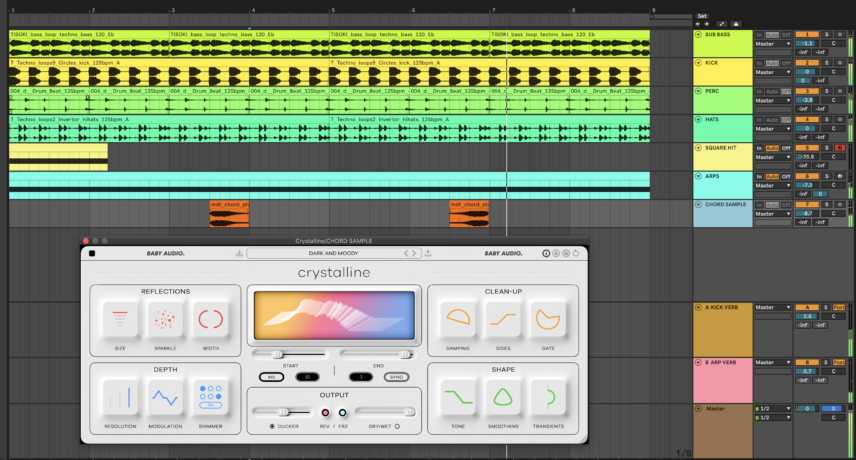Toggle the Post button on A KICK VERB
The width and height of the screenshot is (856, 460).
coord(839,307)
